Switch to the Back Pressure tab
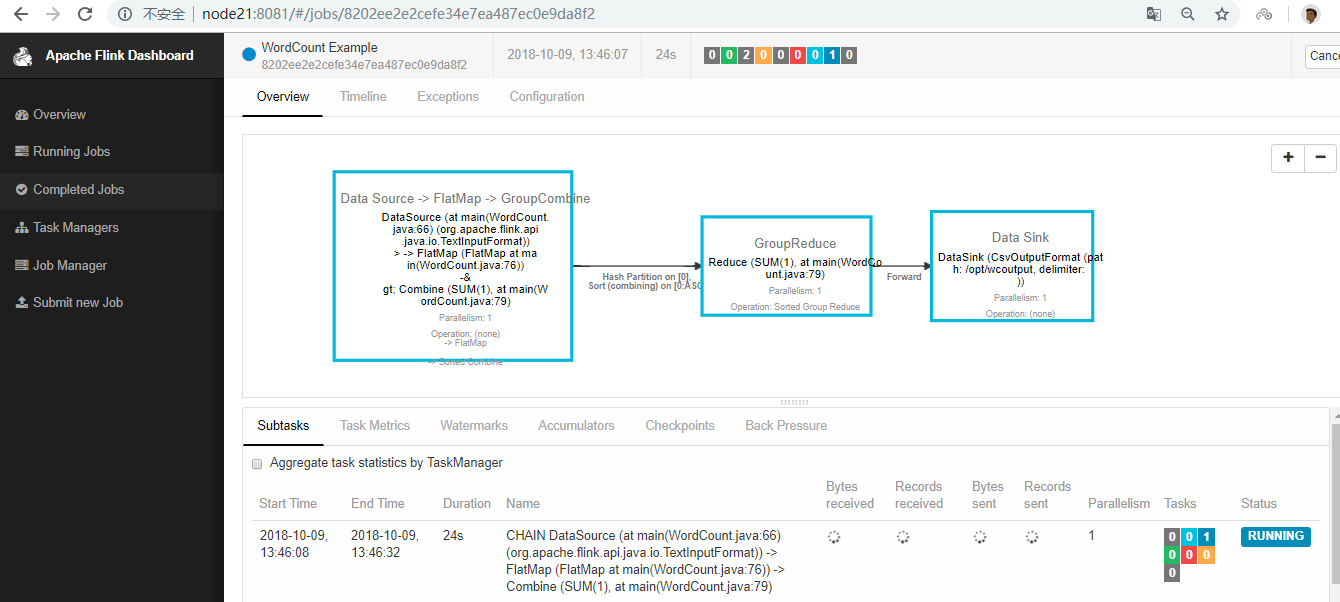1340x602 pixels. click(786, 426)
